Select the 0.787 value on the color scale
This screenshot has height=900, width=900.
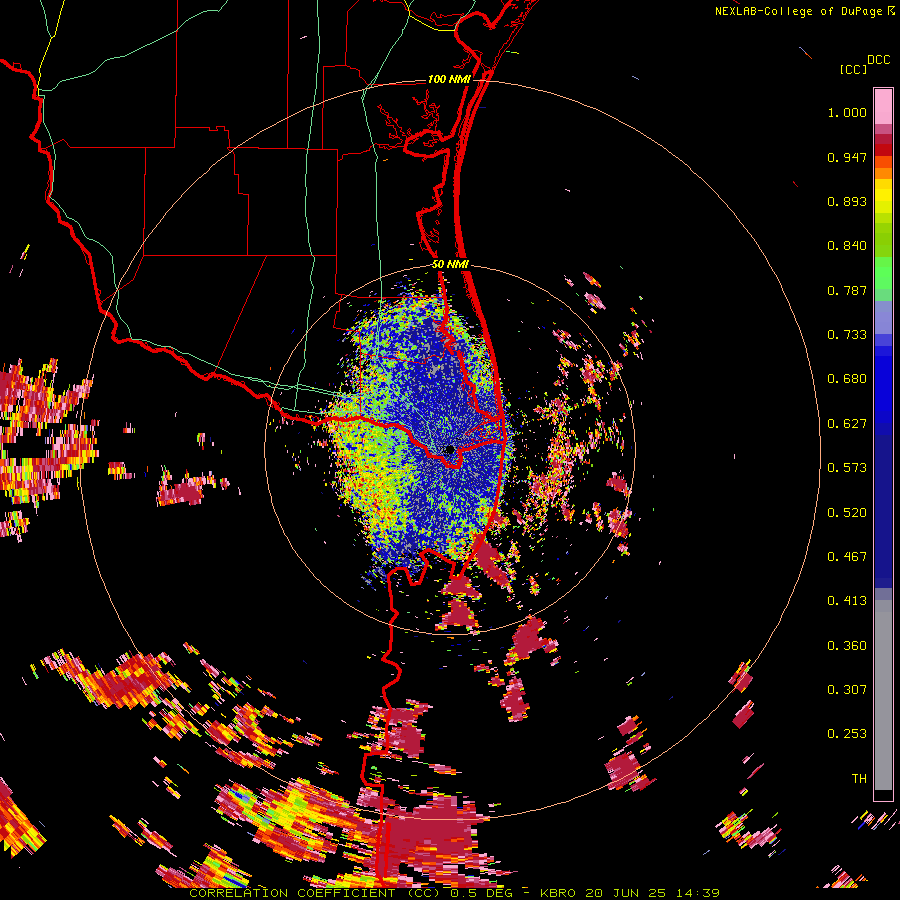pos(847,290)
